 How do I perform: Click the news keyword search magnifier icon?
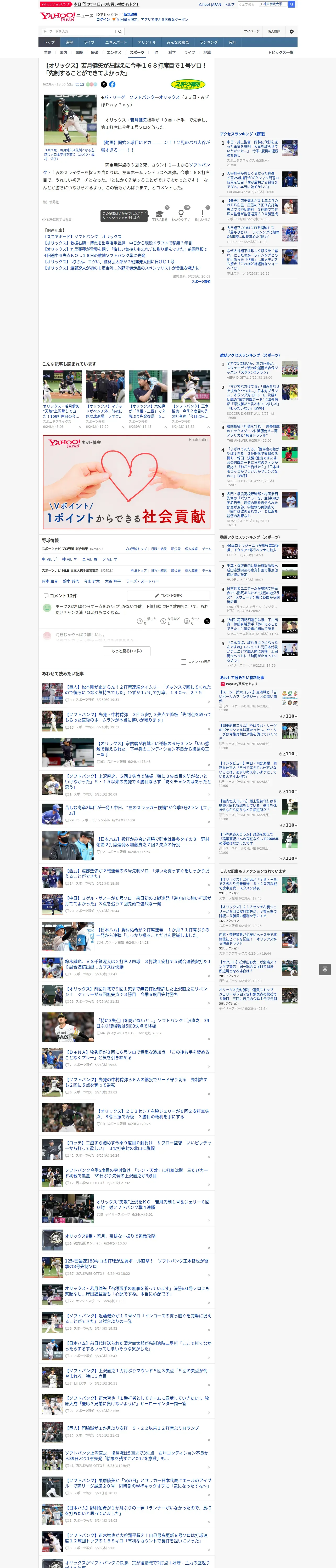(120, 32)
